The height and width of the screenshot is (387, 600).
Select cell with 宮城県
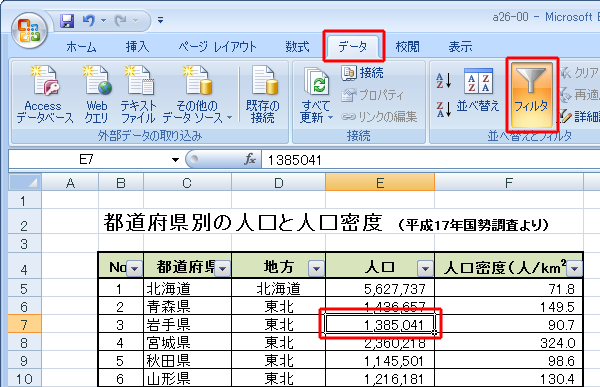coord(188,343)
